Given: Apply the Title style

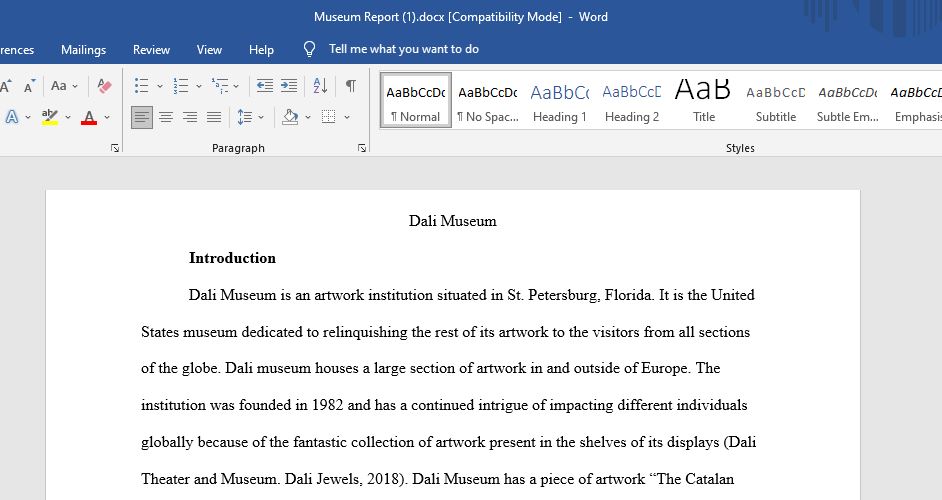Looking at the screenshot, I should 703,100.
